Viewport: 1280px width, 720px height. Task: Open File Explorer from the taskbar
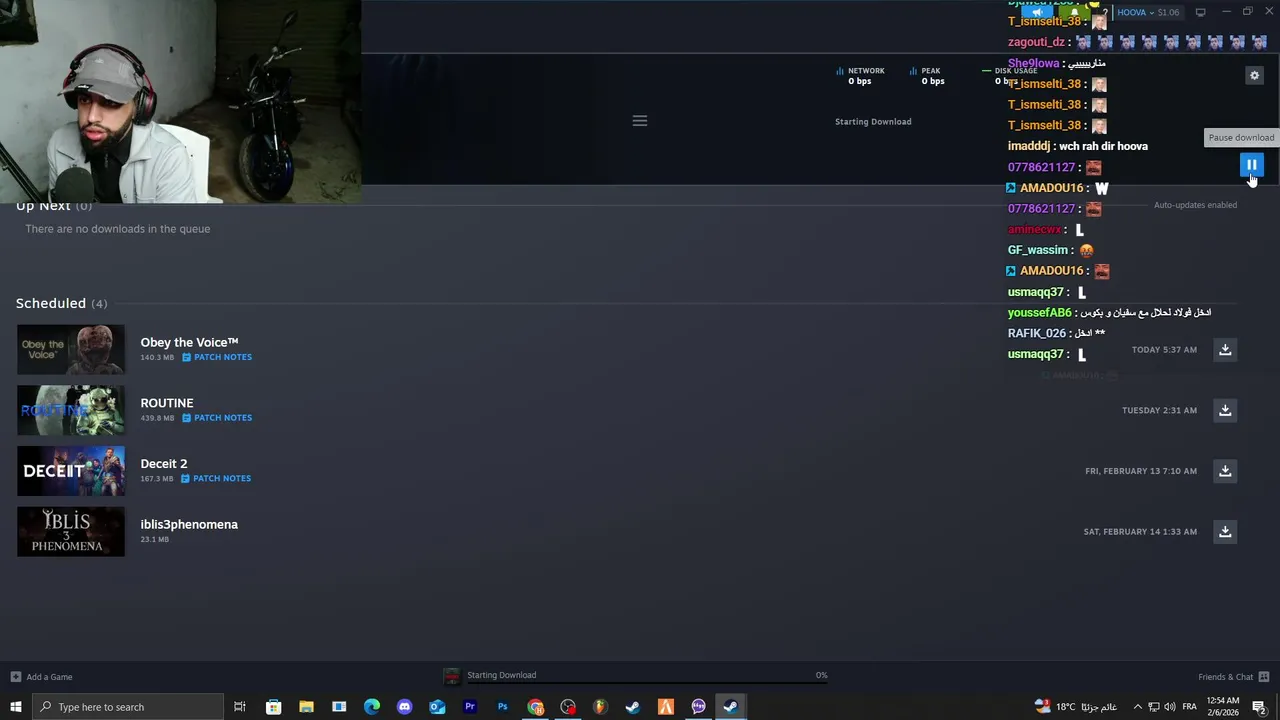pyautogui.click(x=306, y=707)
